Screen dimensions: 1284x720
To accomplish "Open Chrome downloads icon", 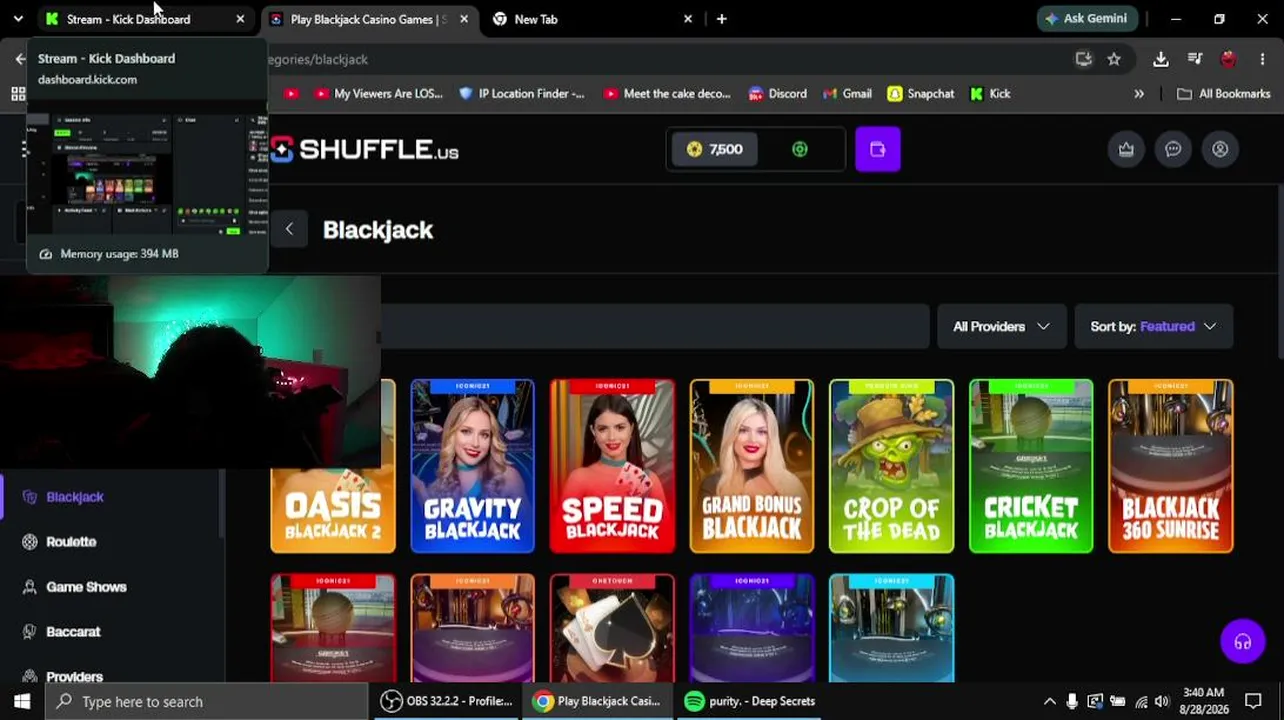I will [1161, 59].
